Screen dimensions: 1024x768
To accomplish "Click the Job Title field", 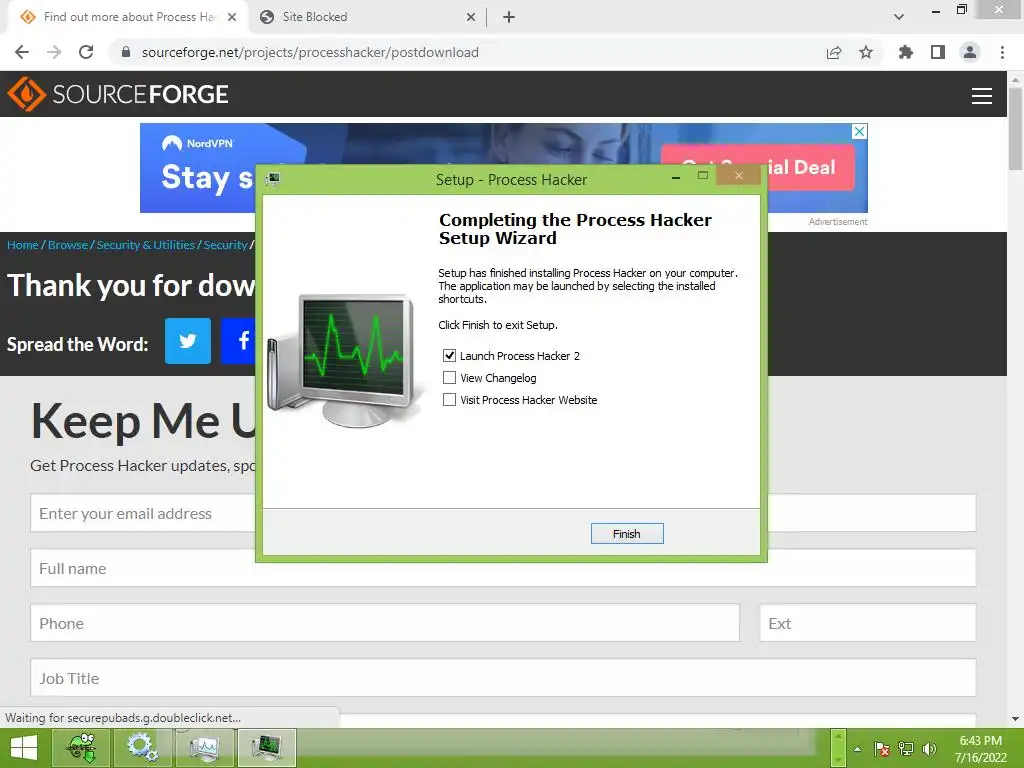I will 503,678.
